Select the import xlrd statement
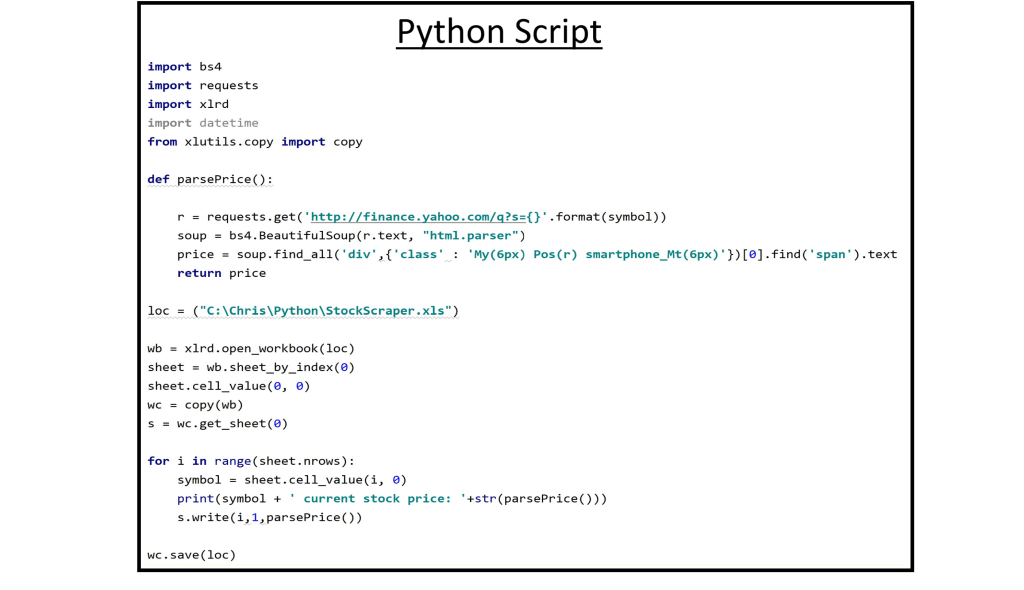Image resolution: width=1024 pixels, height=590 pixels. [187, 104]
